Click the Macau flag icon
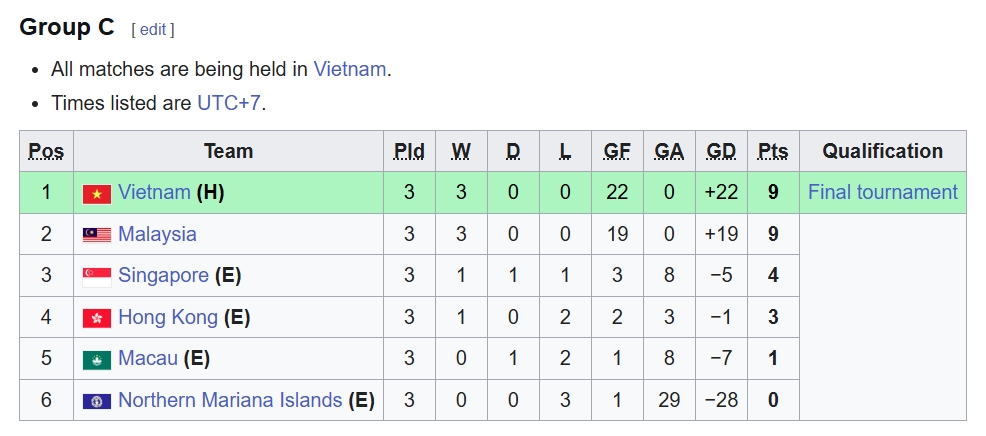This screenshot has width=986, height=436. (x=97, y=359)
